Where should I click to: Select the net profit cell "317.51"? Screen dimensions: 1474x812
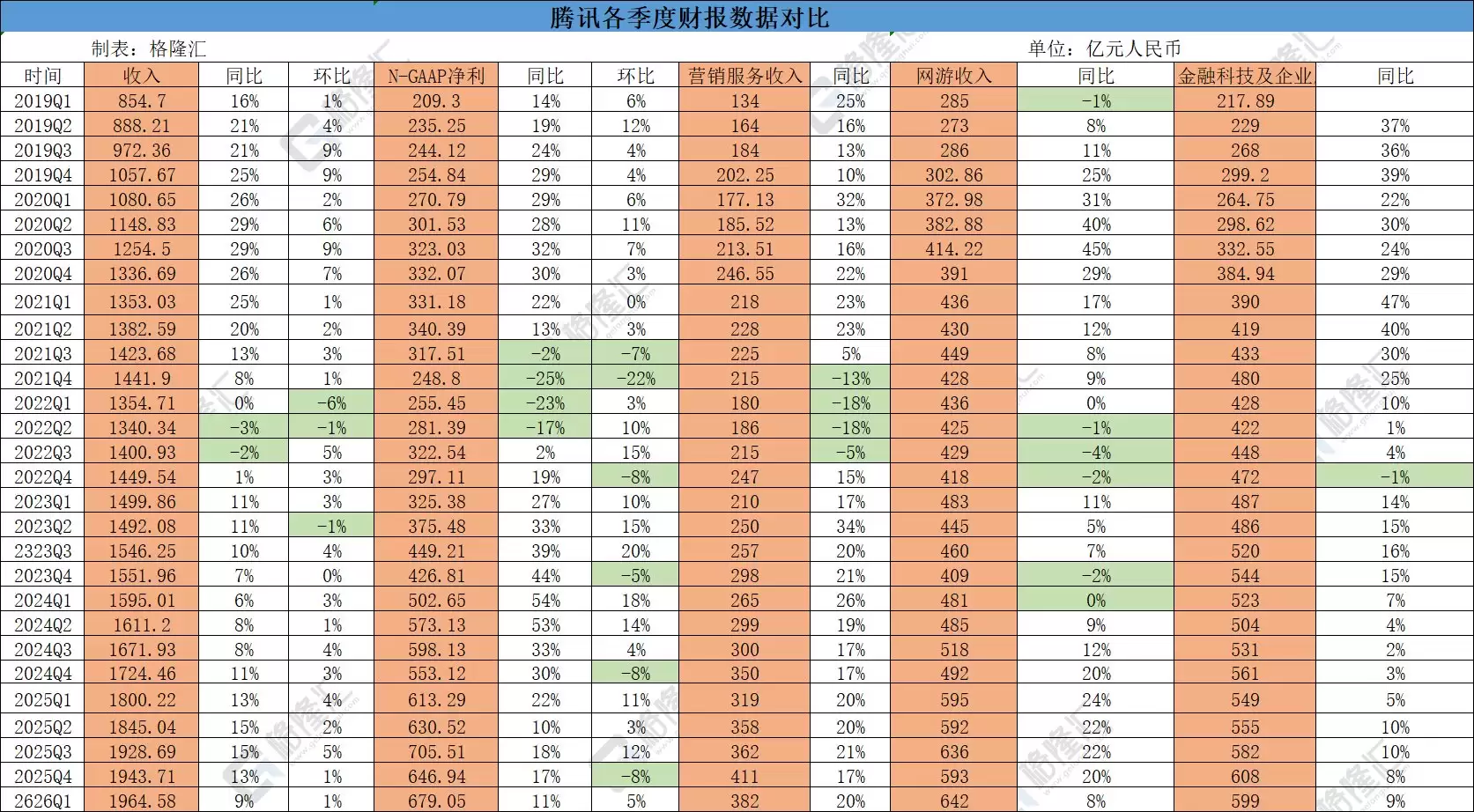437,354
